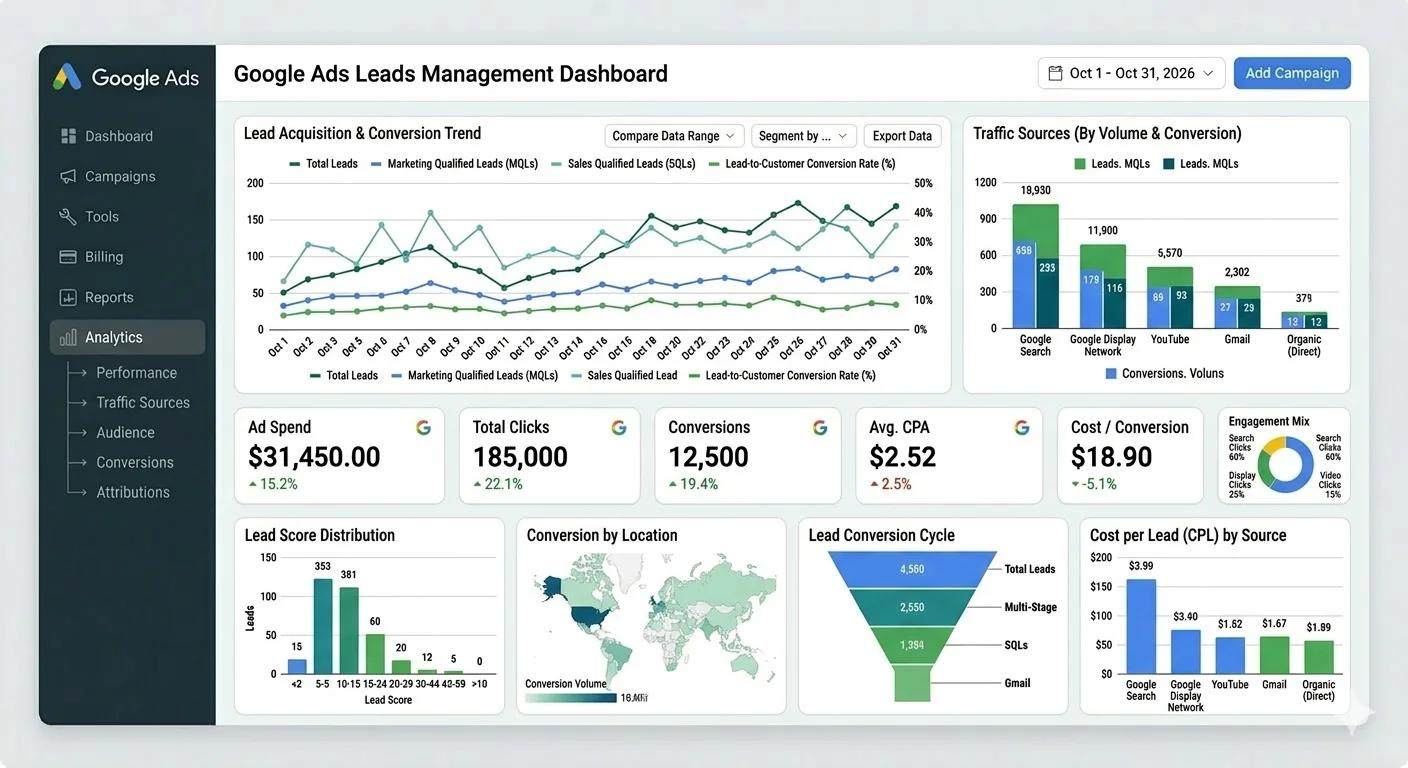Click the Campaigns megaphone icon

pos(68,177)
